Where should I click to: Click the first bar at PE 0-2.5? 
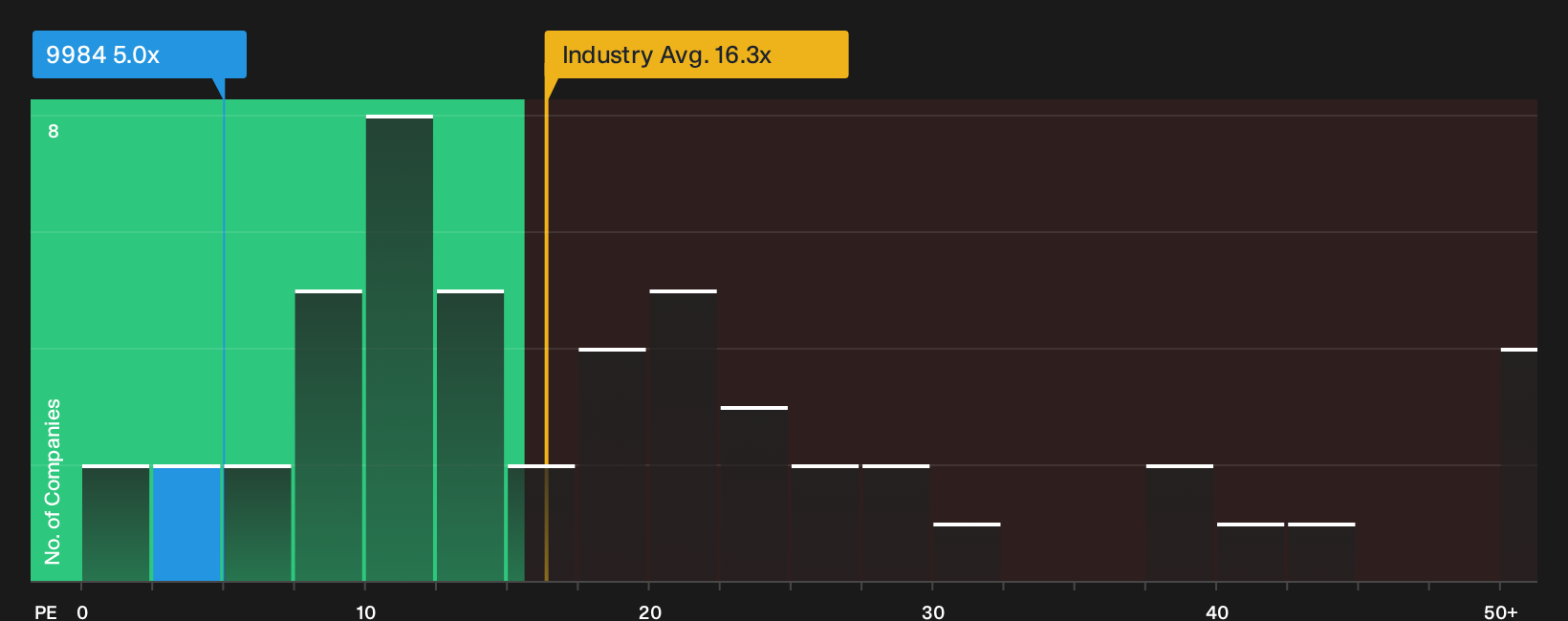pos(116,524)
